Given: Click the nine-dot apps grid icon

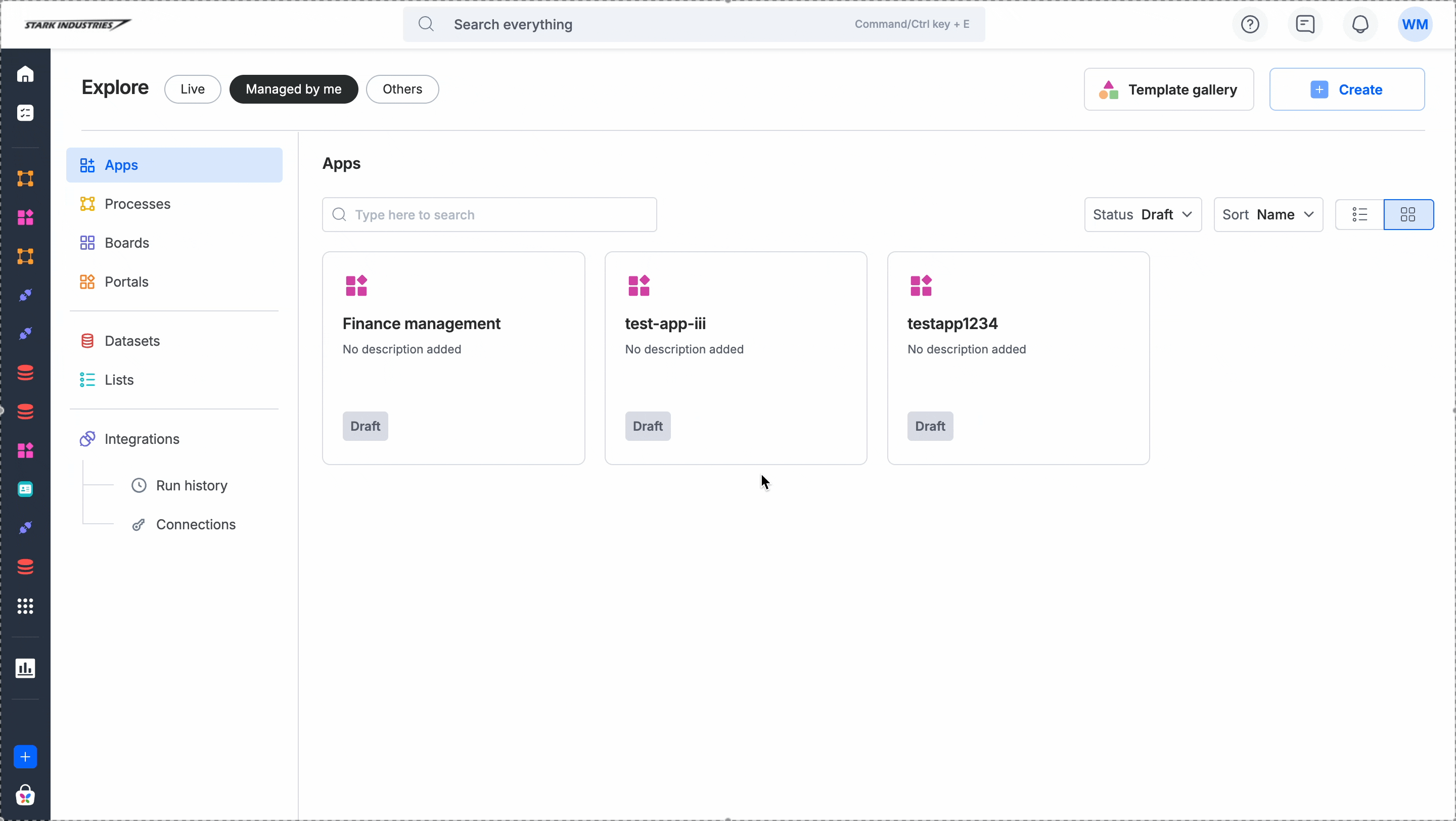Looking at the screenshot, I should [x=25, y=606].
